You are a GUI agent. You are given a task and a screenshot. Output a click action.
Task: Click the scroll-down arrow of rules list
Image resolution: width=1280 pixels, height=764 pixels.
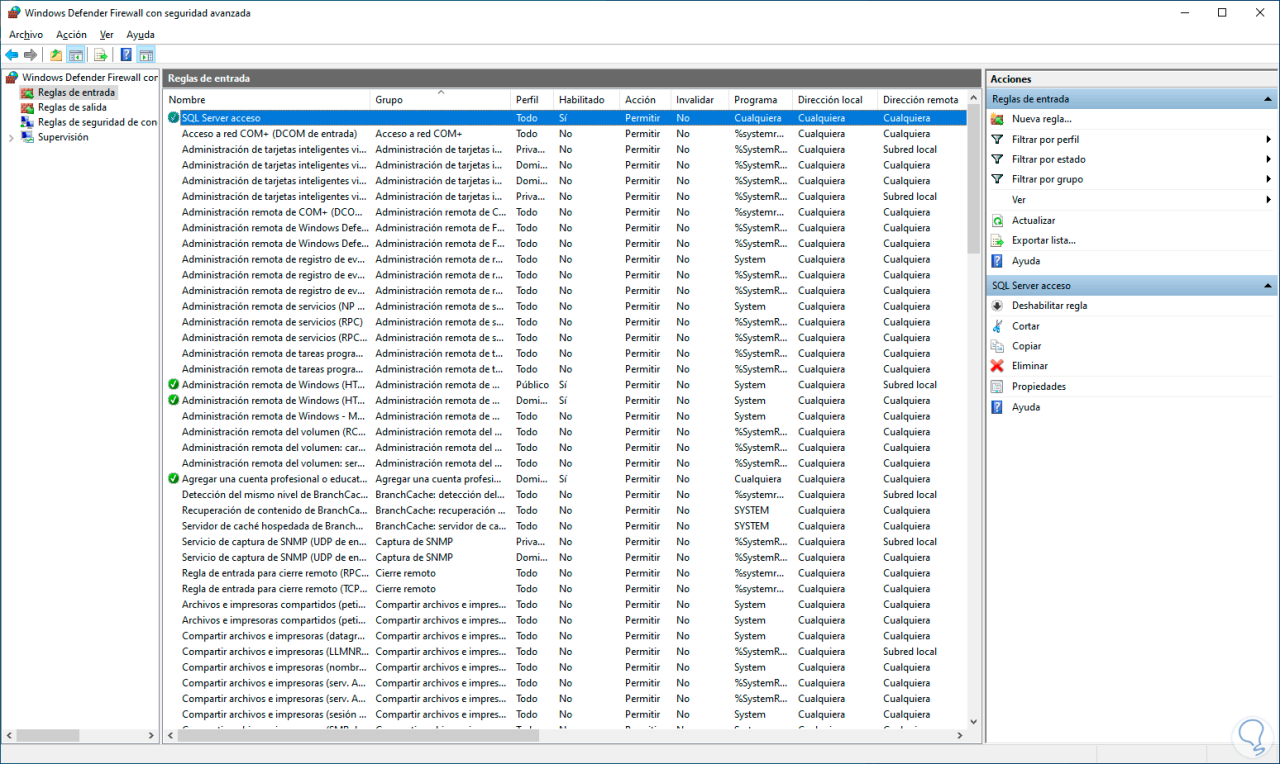974,720
